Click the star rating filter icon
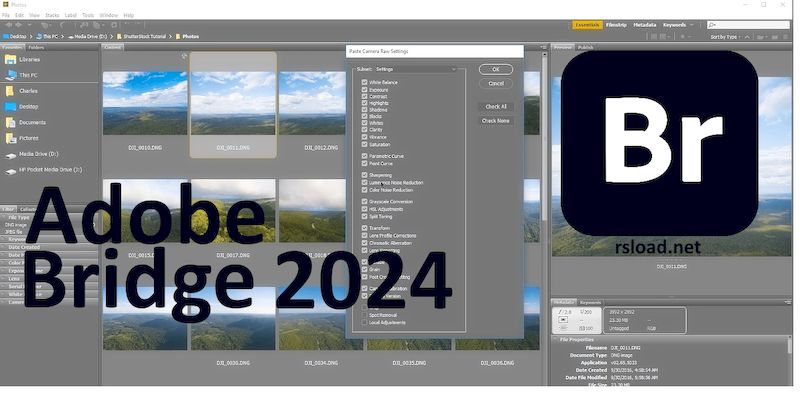 point(683,37)
